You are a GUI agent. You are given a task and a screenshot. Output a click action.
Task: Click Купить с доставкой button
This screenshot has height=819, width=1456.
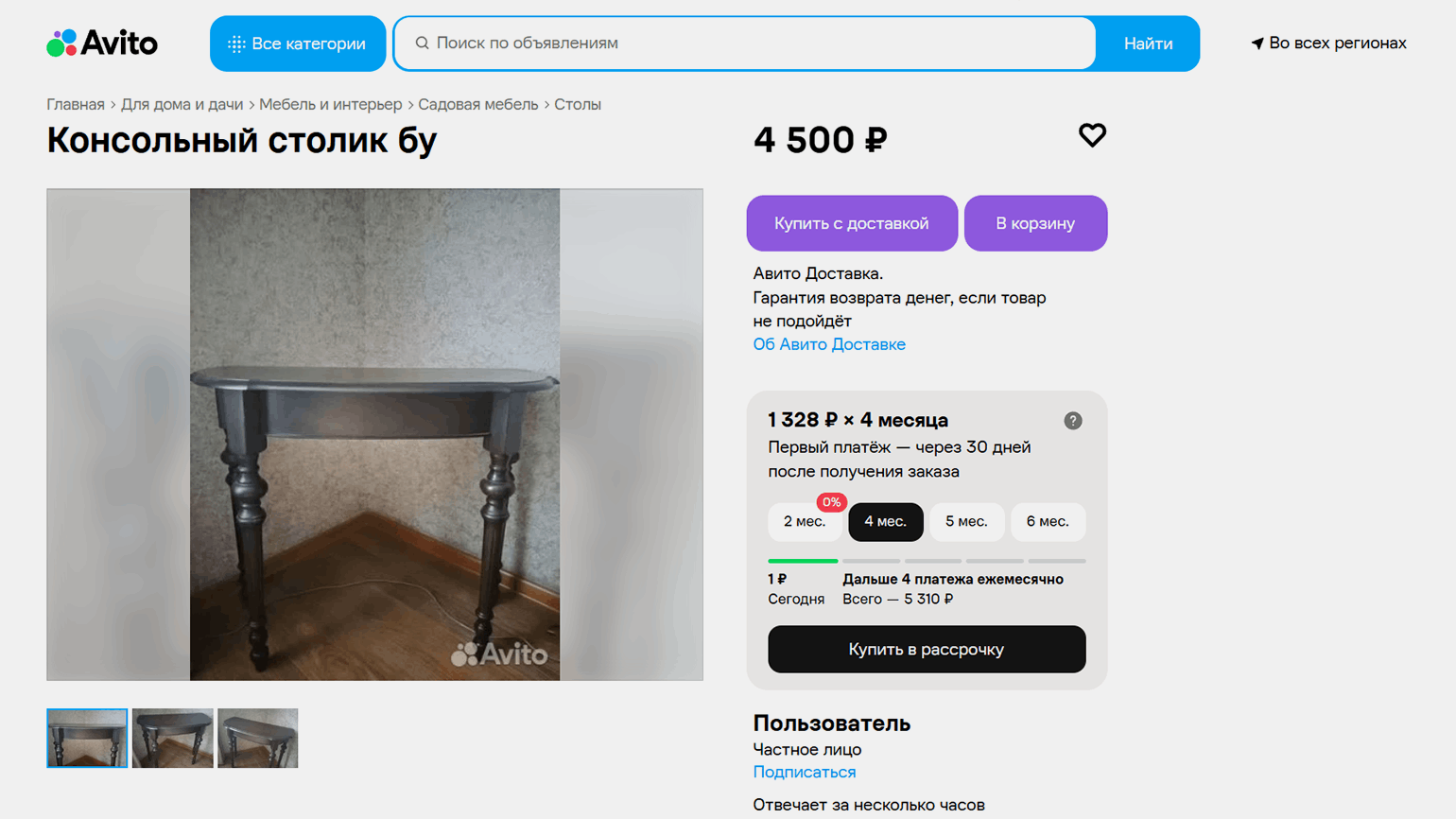click(x=852, y=223)
